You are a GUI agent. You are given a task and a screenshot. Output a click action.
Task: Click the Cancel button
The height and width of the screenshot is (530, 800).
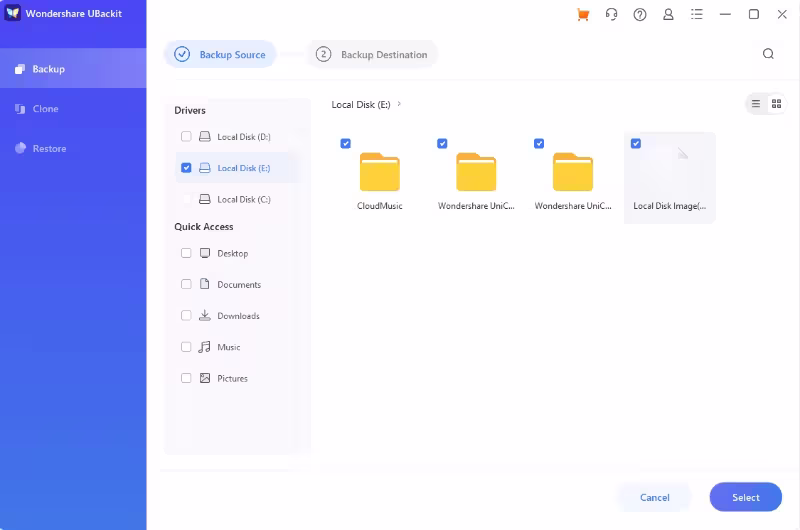point(655,497)
